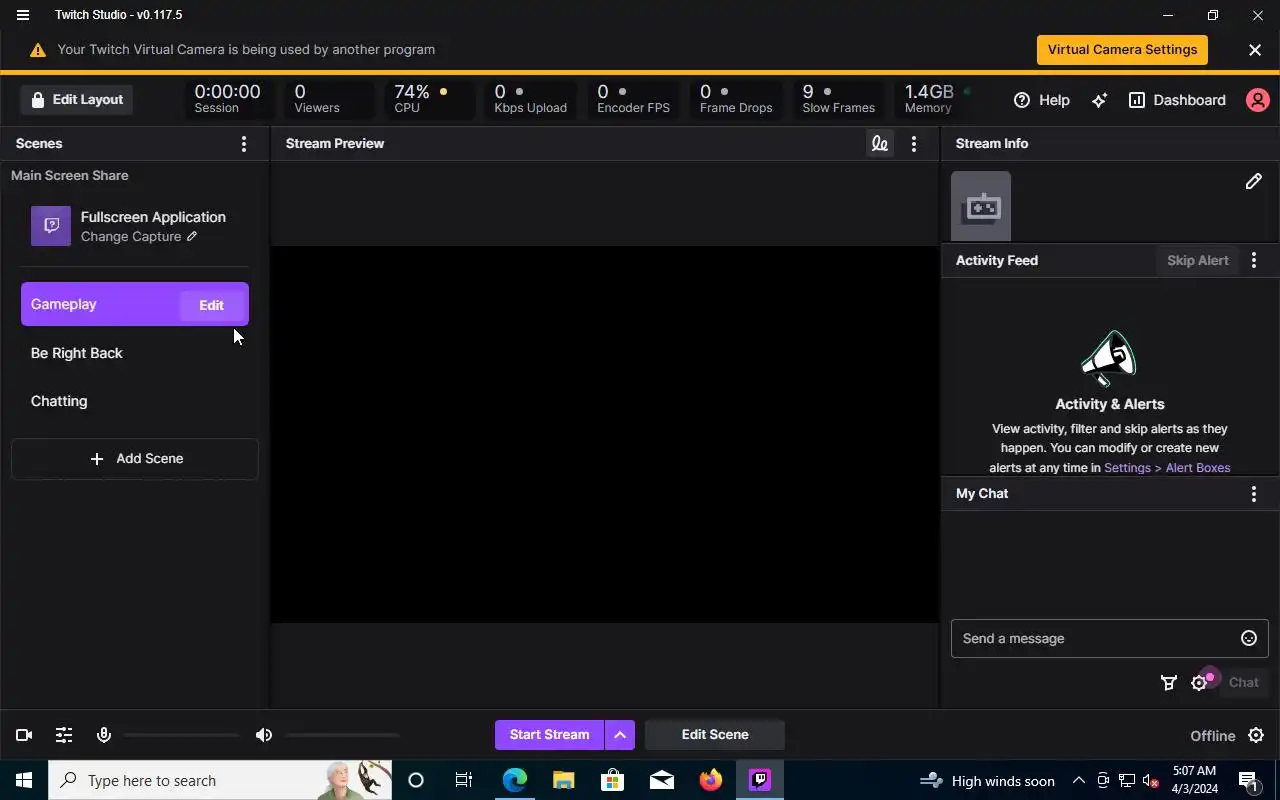The width and height of the screenshot is (1280, 800).
Task: Click the Twitch Studio taskbar icon
Action: 760,780
